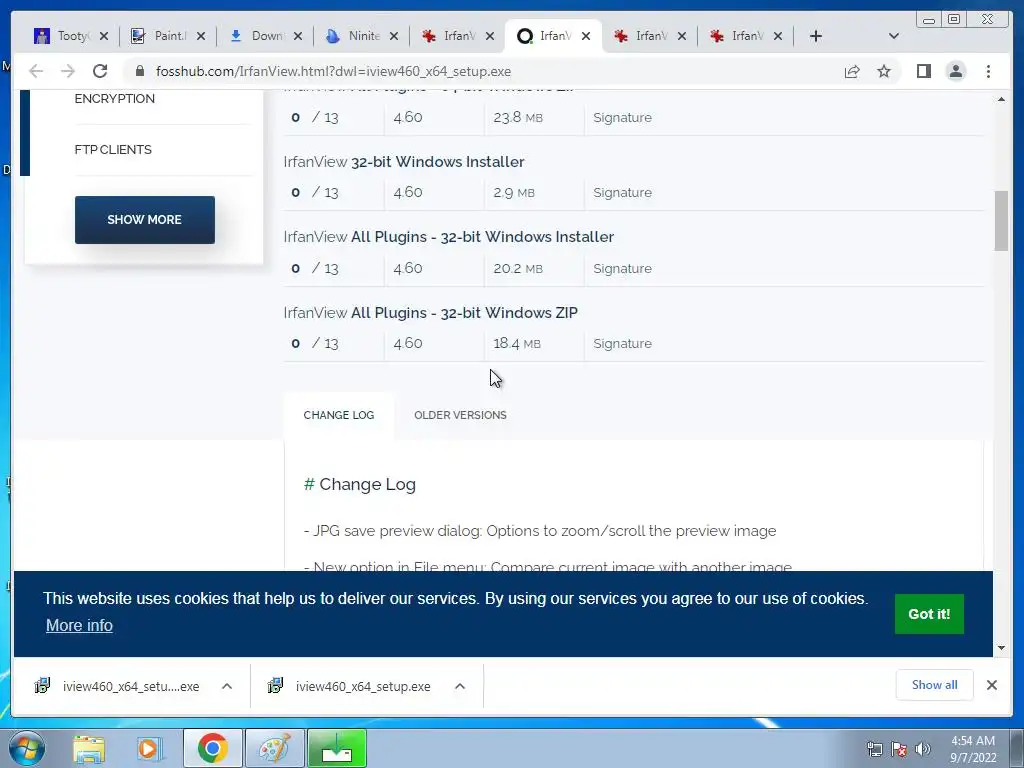The width and height of the screenshot is (1024, 768).
Task: Click the 0 / 13 rating for 2.9 MB installer
Action: click(x=315, y=193)
